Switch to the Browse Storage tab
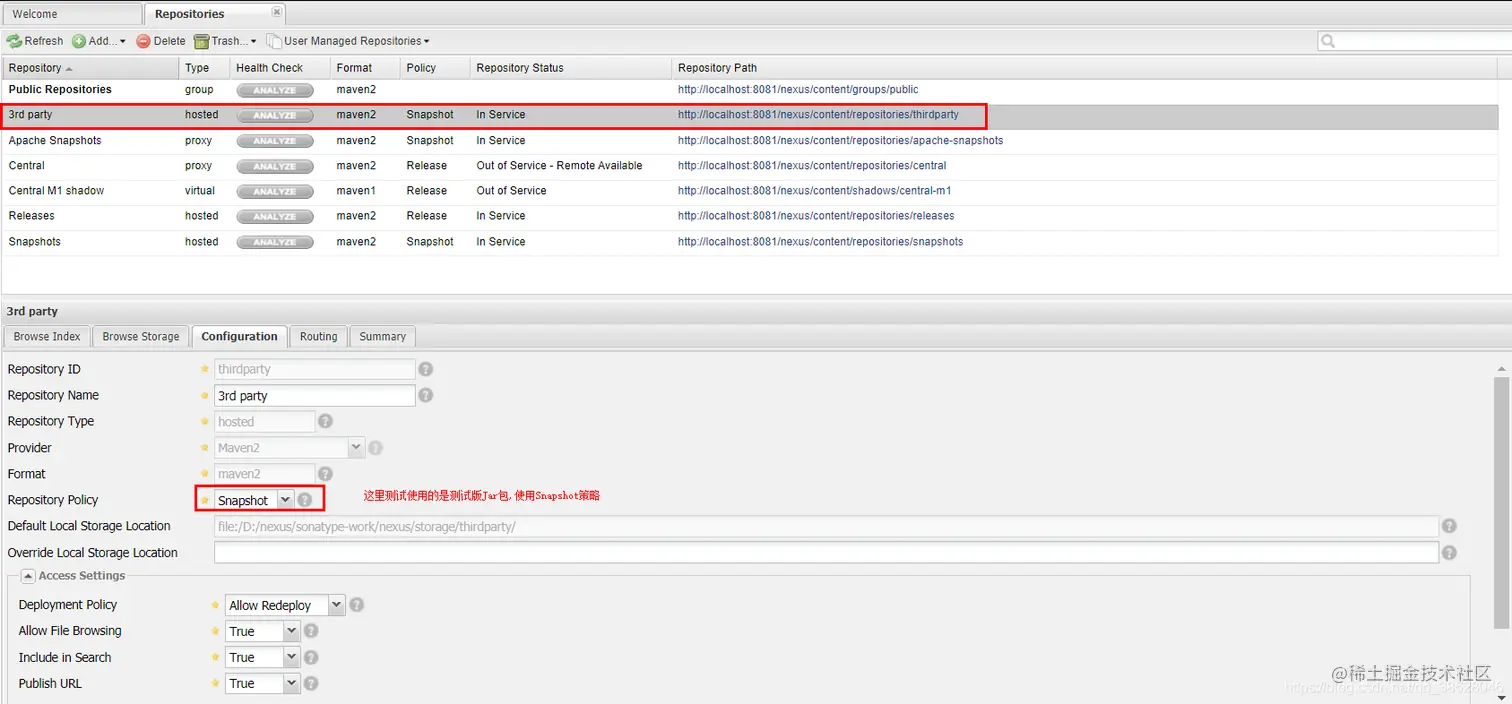1512x704 pixels. 141,337
